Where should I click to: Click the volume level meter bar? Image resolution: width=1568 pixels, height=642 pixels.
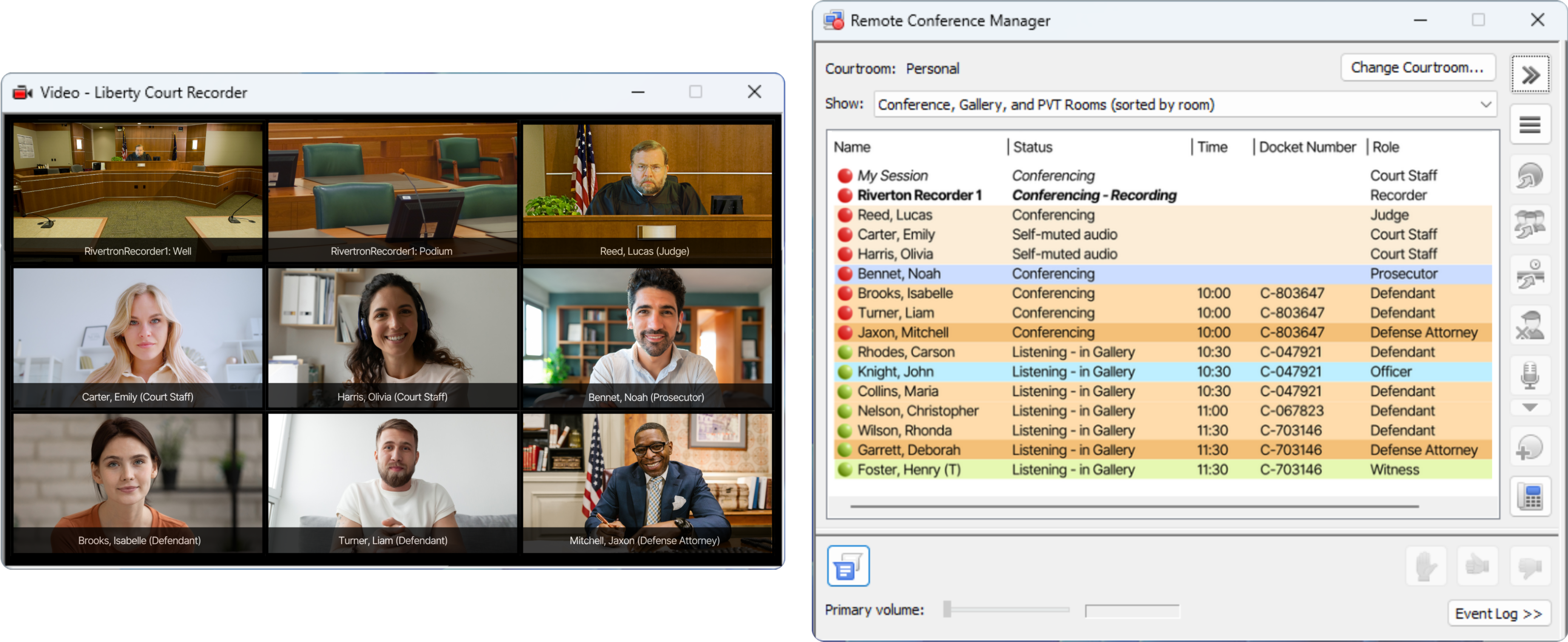click(1132, 611)
